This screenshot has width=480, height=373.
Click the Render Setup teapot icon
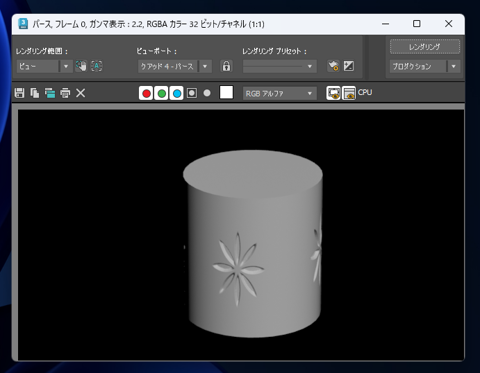click(333, 66)
